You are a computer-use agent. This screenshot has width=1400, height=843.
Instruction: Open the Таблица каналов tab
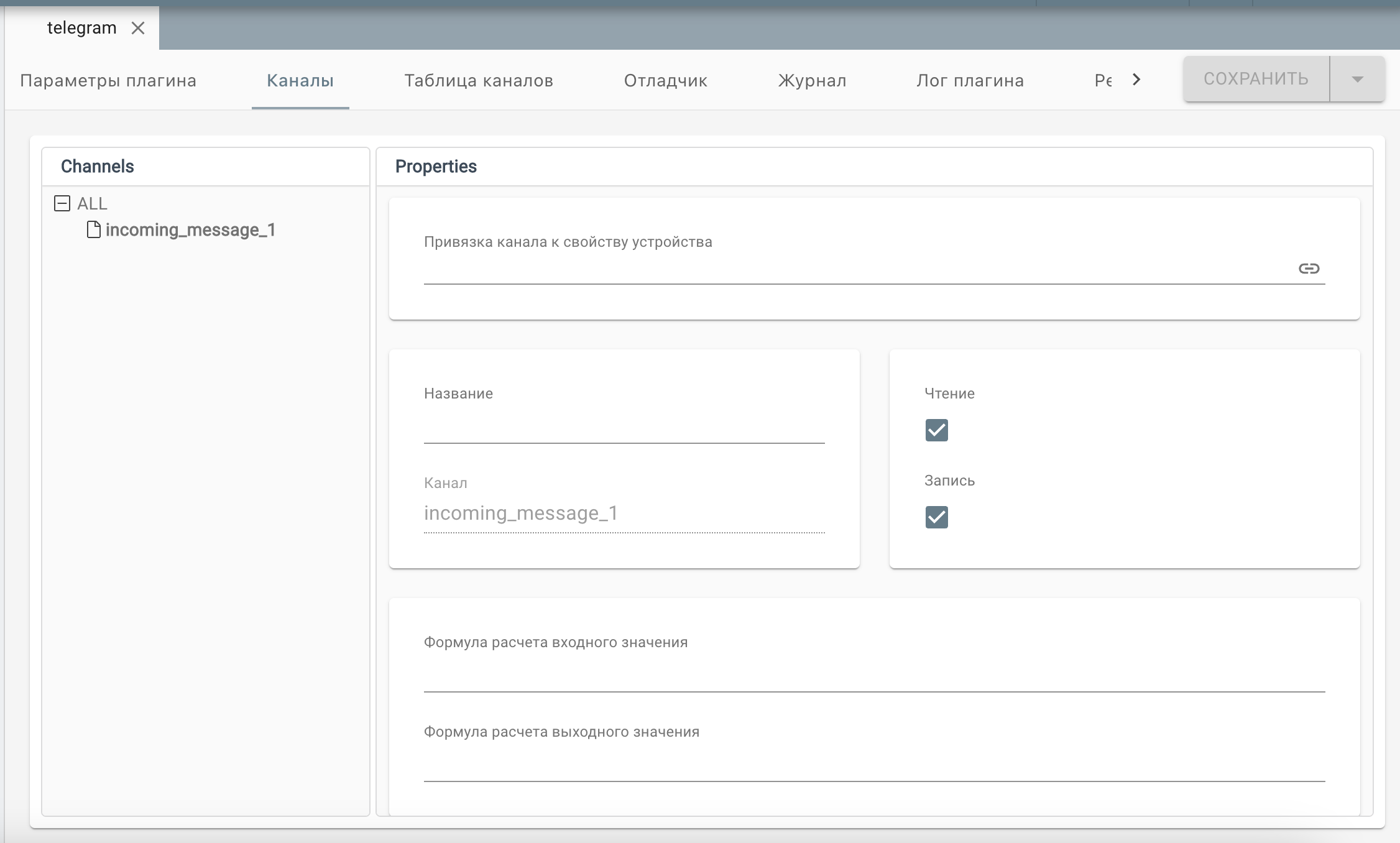[x=479, y=80]
